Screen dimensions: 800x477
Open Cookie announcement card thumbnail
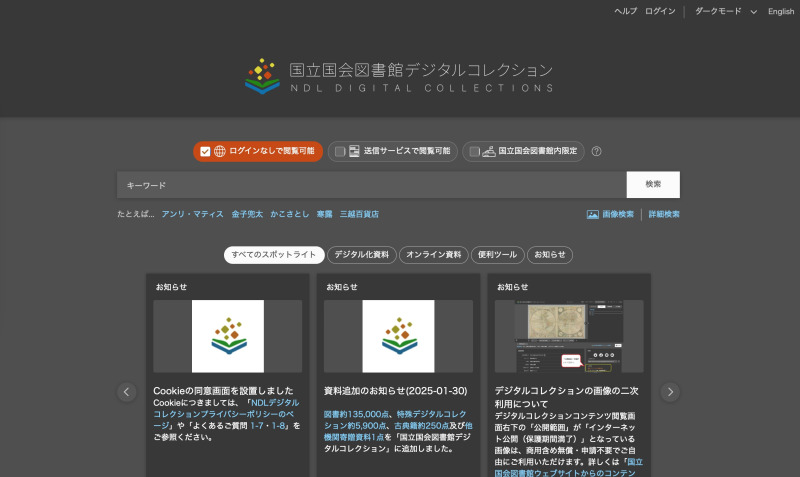coord(228,336)
